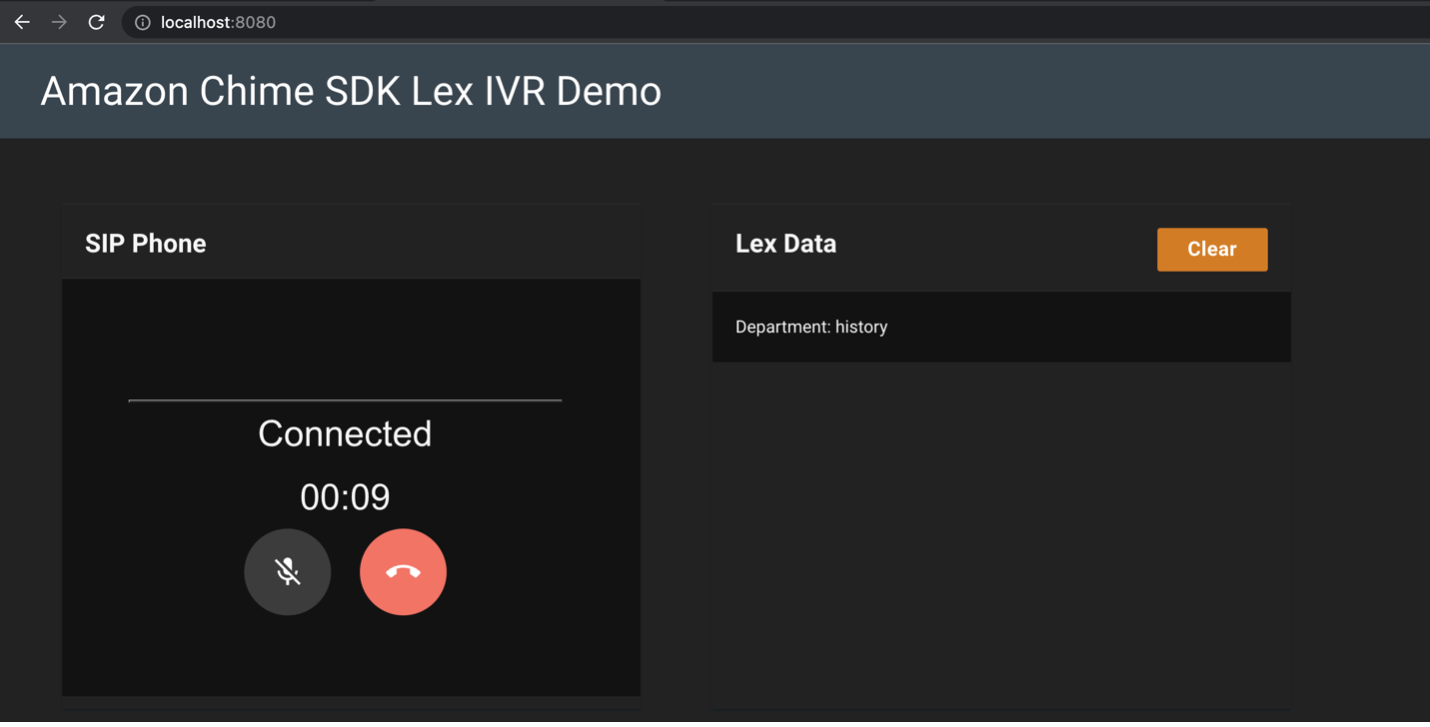The height and width of the screenshot is (727, 1430).
Task: Click the 'Connected' call status text
Action: 345,434
